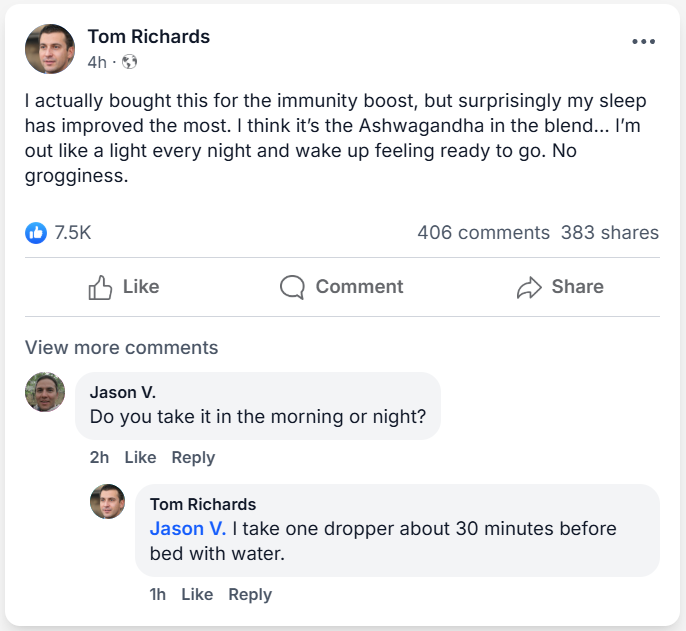
Task: Click the thumbs-up outline icon on Like button
Action: point(101,287)
